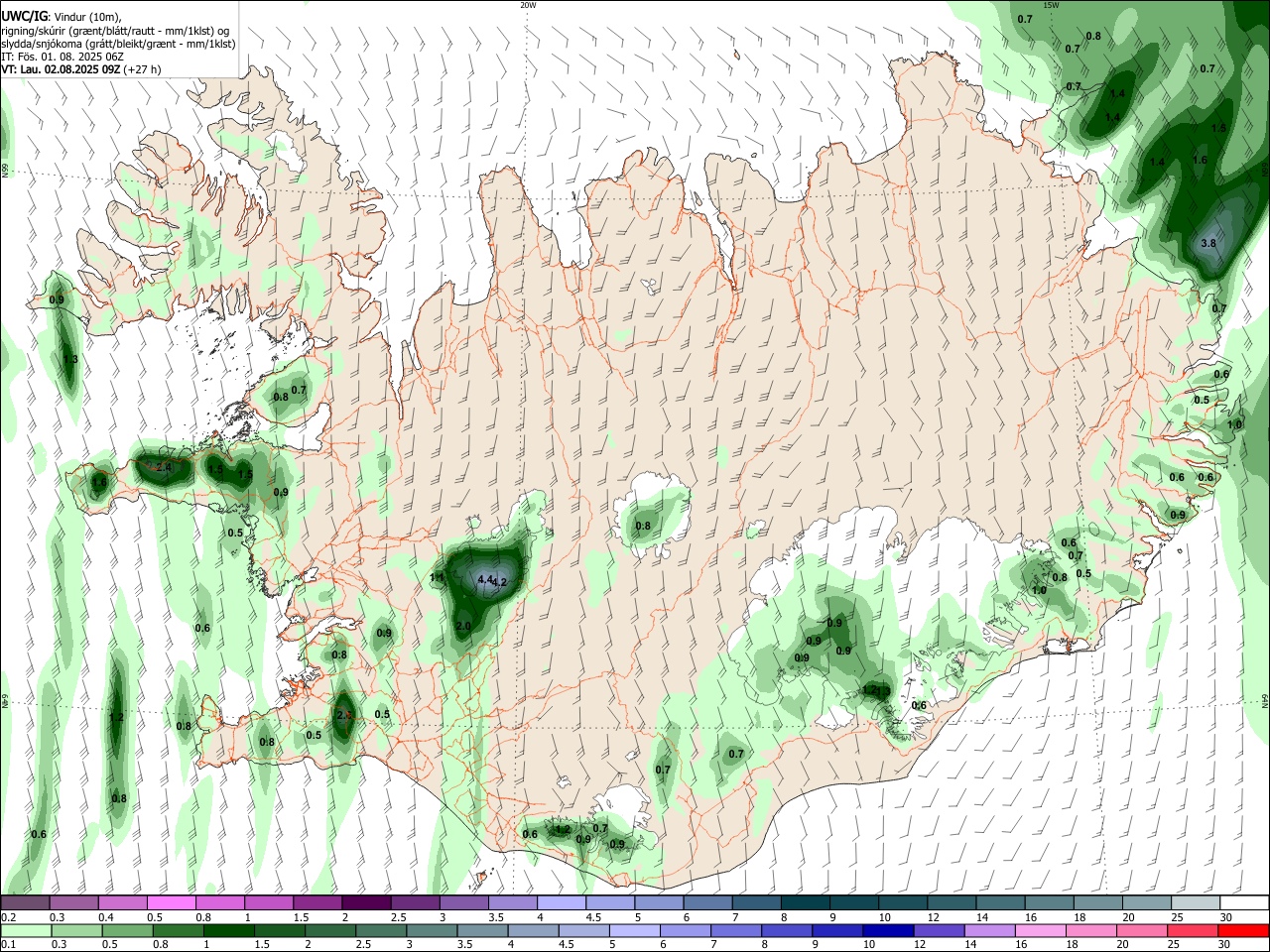Select the dark mauve 0.2 swatch in top legend row

pyautogui.click(x=25, y=902)
